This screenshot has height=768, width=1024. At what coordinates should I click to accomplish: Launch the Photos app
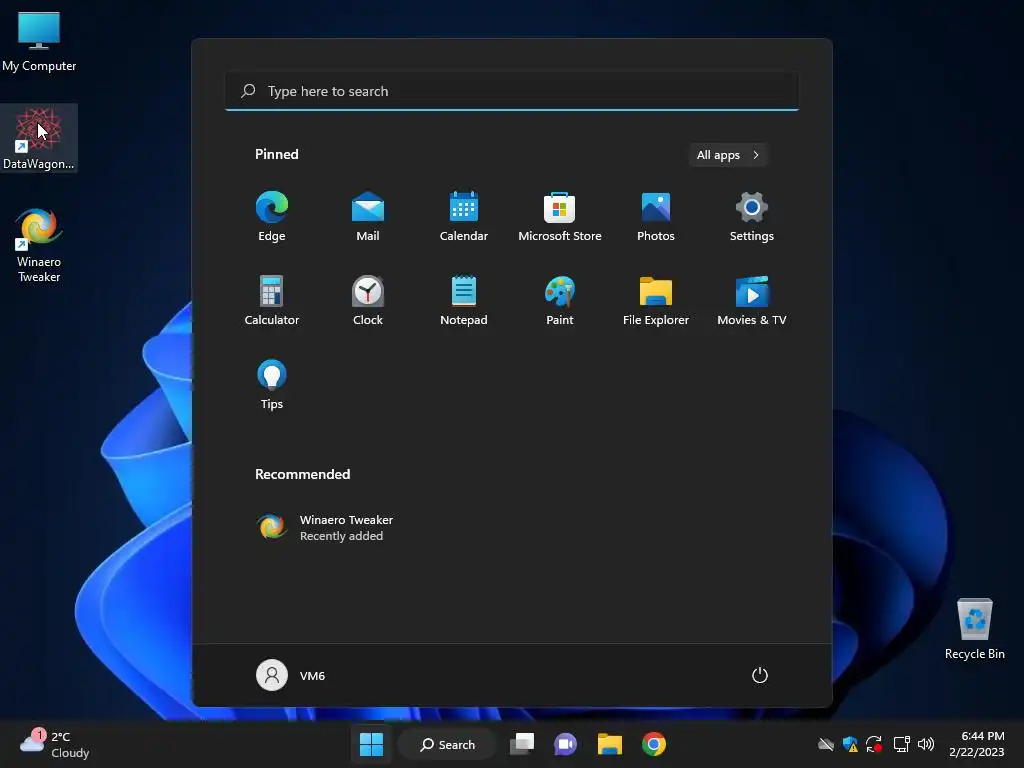tap(656, 217)
